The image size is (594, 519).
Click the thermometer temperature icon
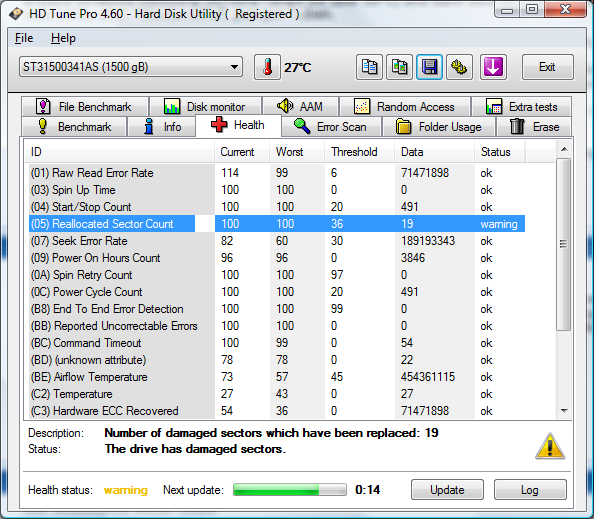click(267, 67)
